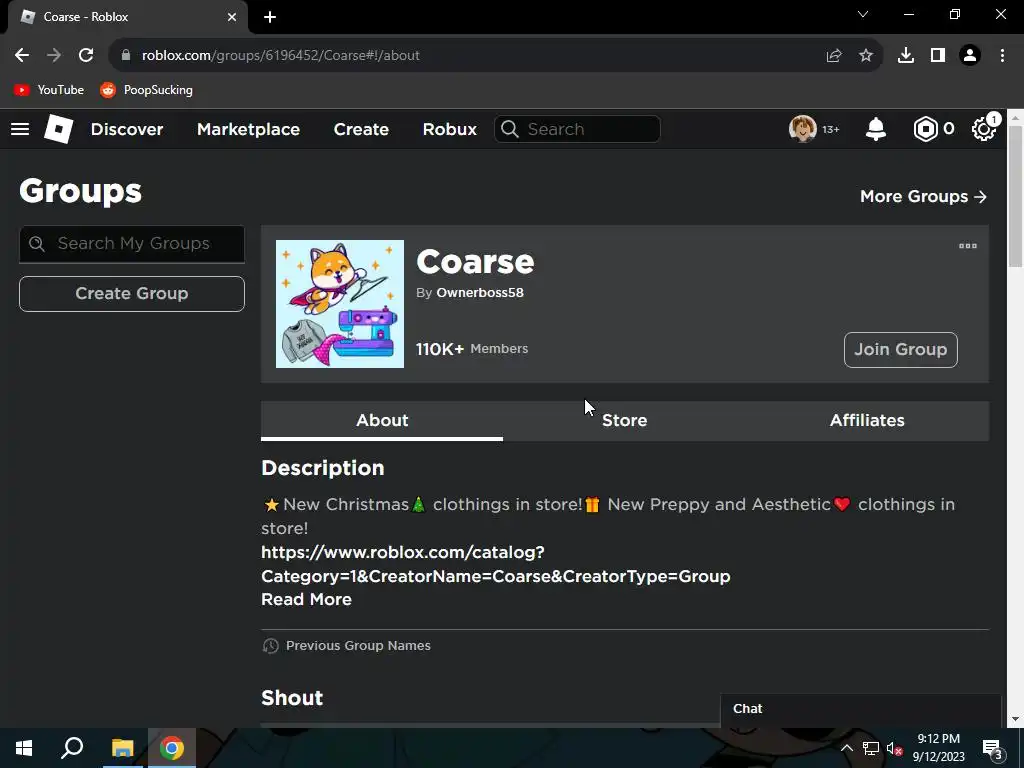The image size is (1024, 768).
Task: Open the Discover menu
Action: 127,129
